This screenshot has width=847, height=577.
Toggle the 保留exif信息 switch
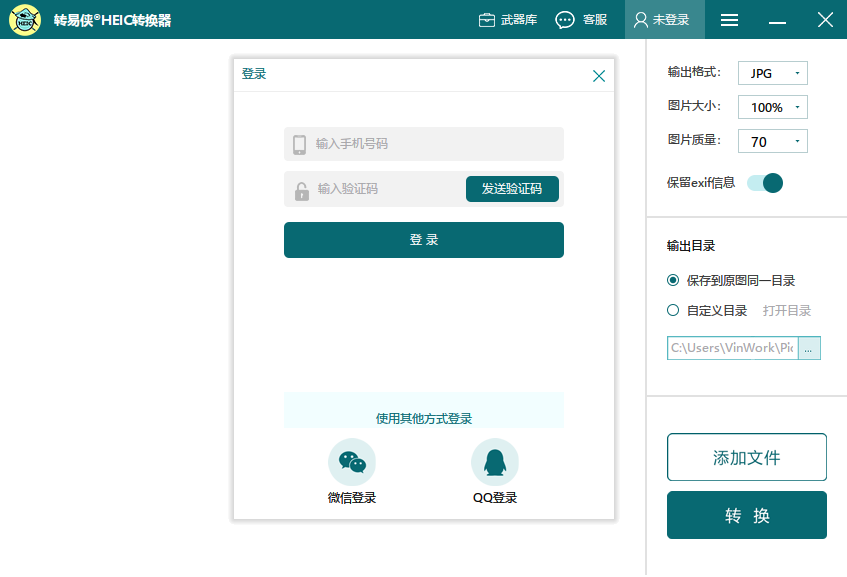[x=765, y=183]
